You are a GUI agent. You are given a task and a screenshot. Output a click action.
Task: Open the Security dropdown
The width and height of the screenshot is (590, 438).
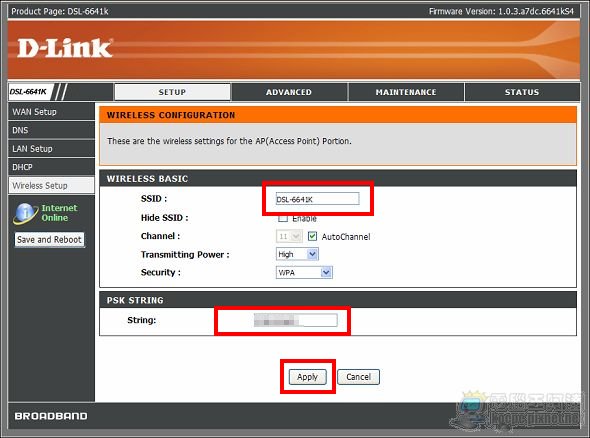coord(304,272)
